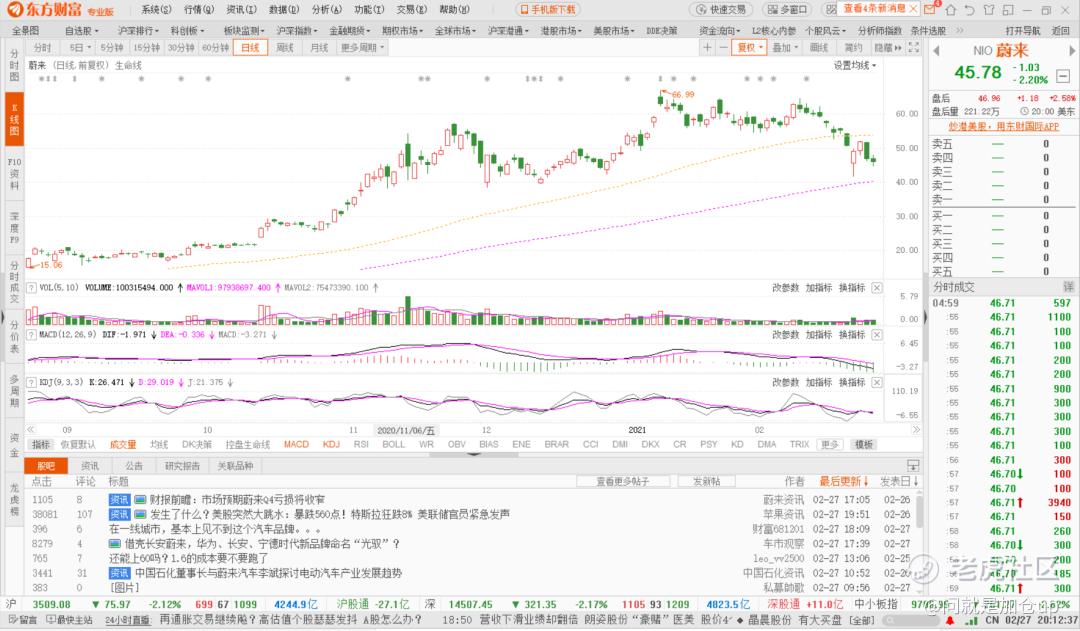Image resolution: width=1080 pixels, height=631 pixels.
Task: Click the 快速交易 quick trade button
Action: coord(721,10)
